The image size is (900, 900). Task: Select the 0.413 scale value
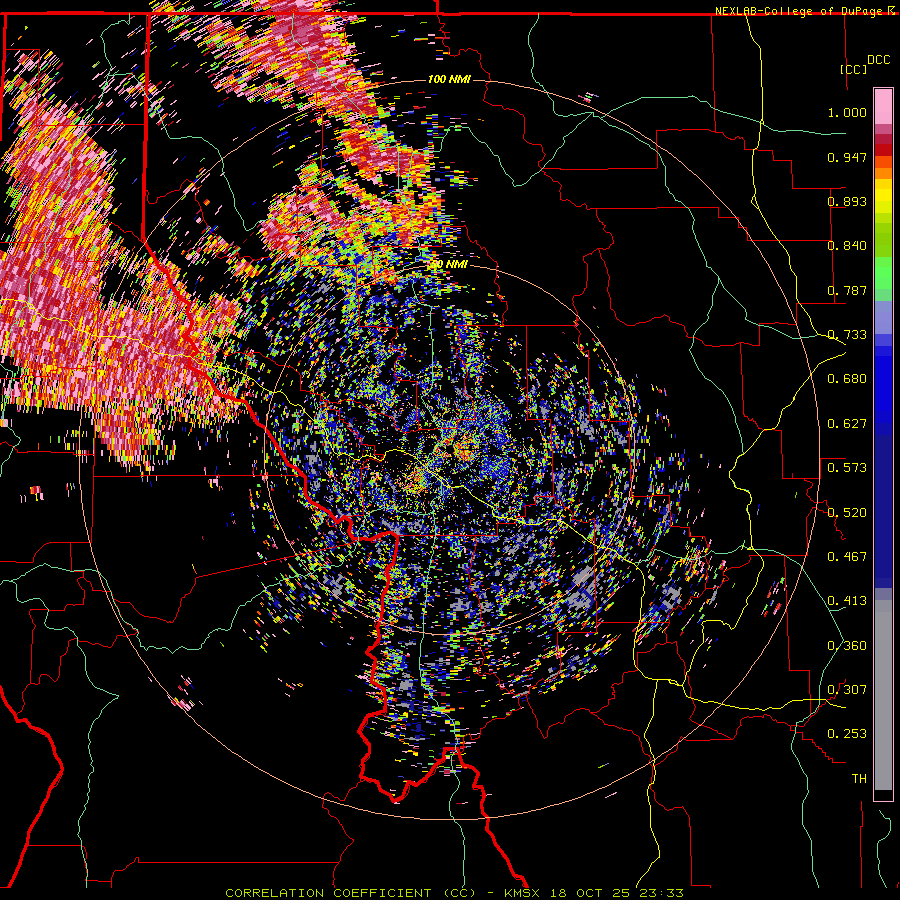click(847, 601)
